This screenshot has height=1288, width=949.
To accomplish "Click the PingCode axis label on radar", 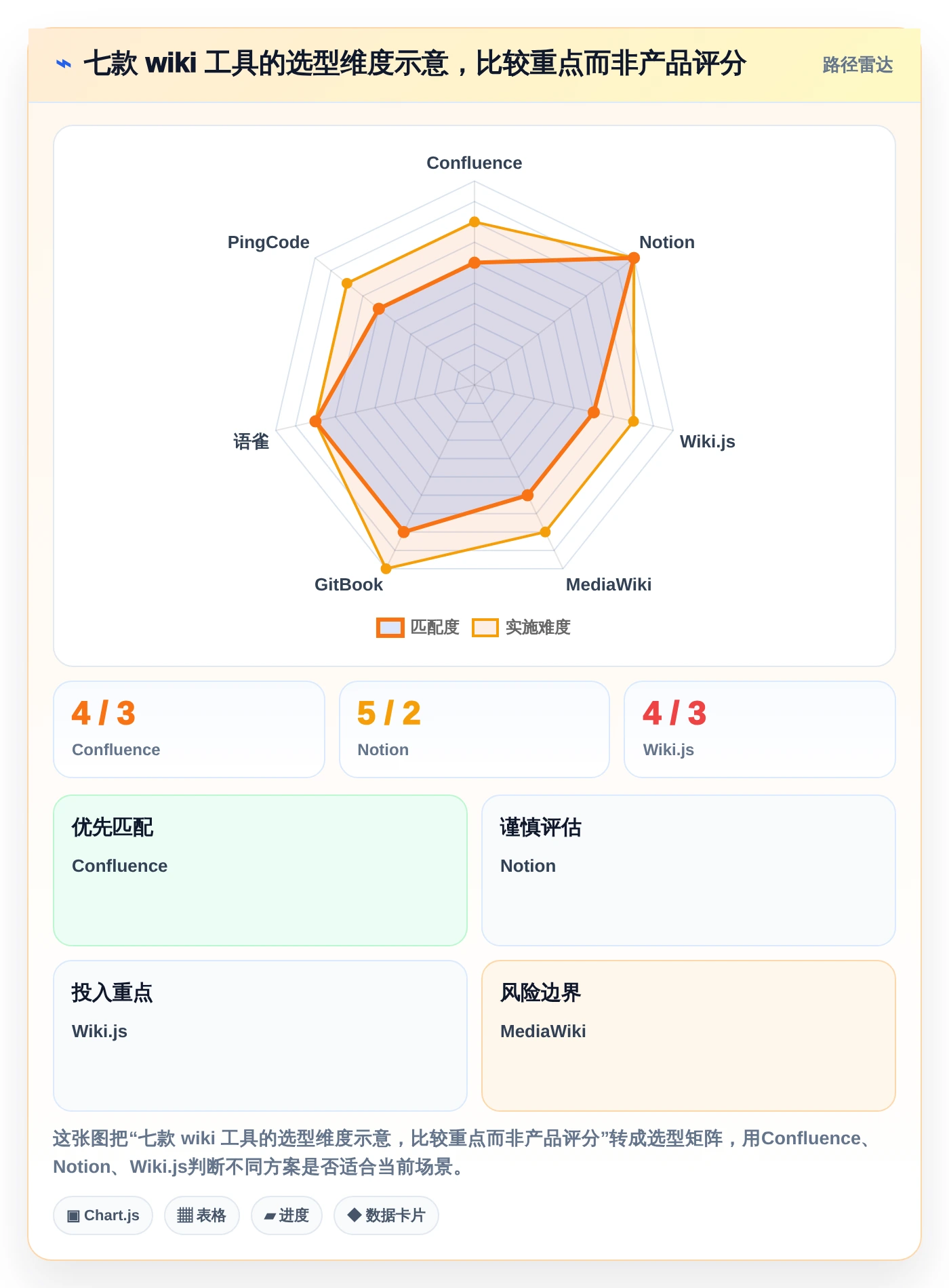I will tap(268, 243).
